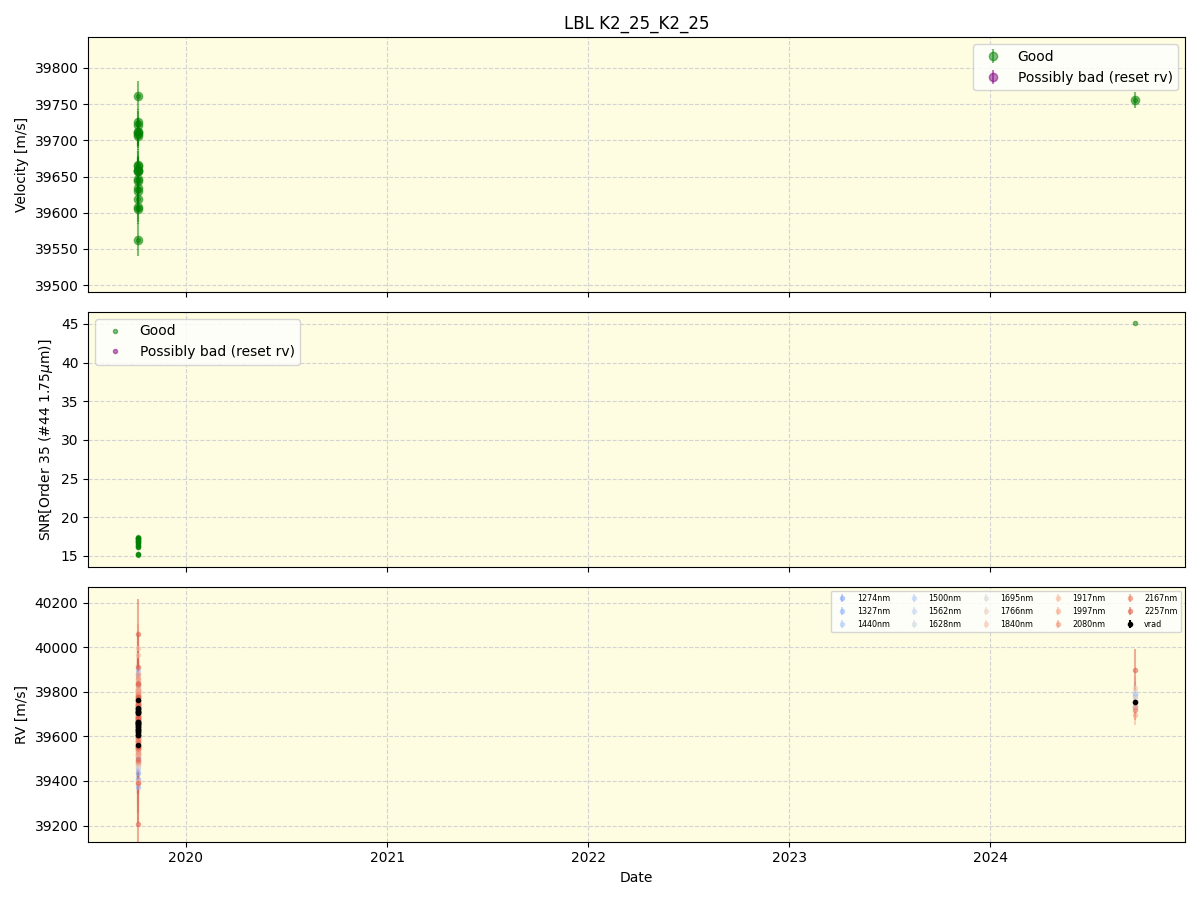The width and height of the screenshot is (1200, 900).
Task: Click the 39400 RV tick label
Action: 59,781
